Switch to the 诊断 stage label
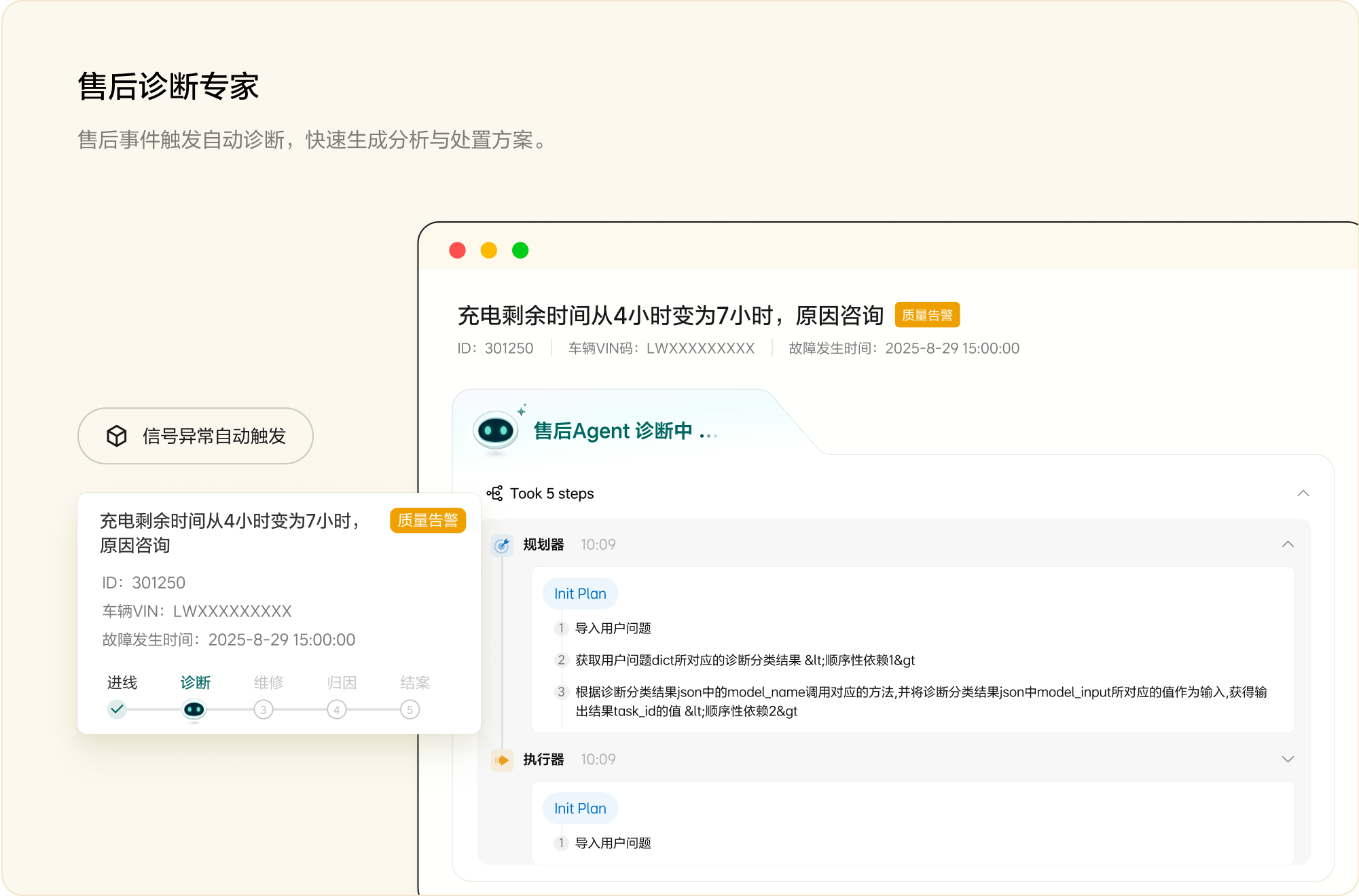 (x=196, y=682)
